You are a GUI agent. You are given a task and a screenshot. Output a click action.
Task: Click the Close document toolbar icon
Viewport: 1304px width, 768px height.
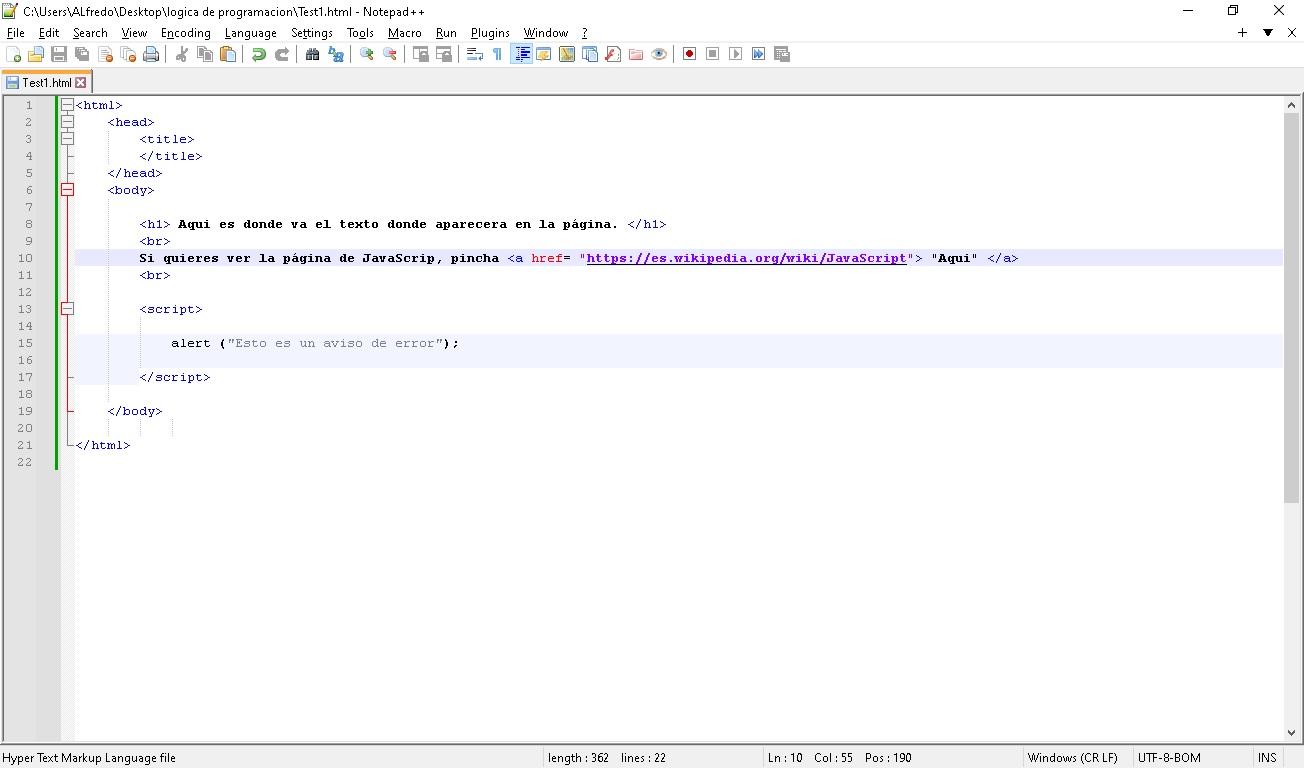[x=105, y=54]
